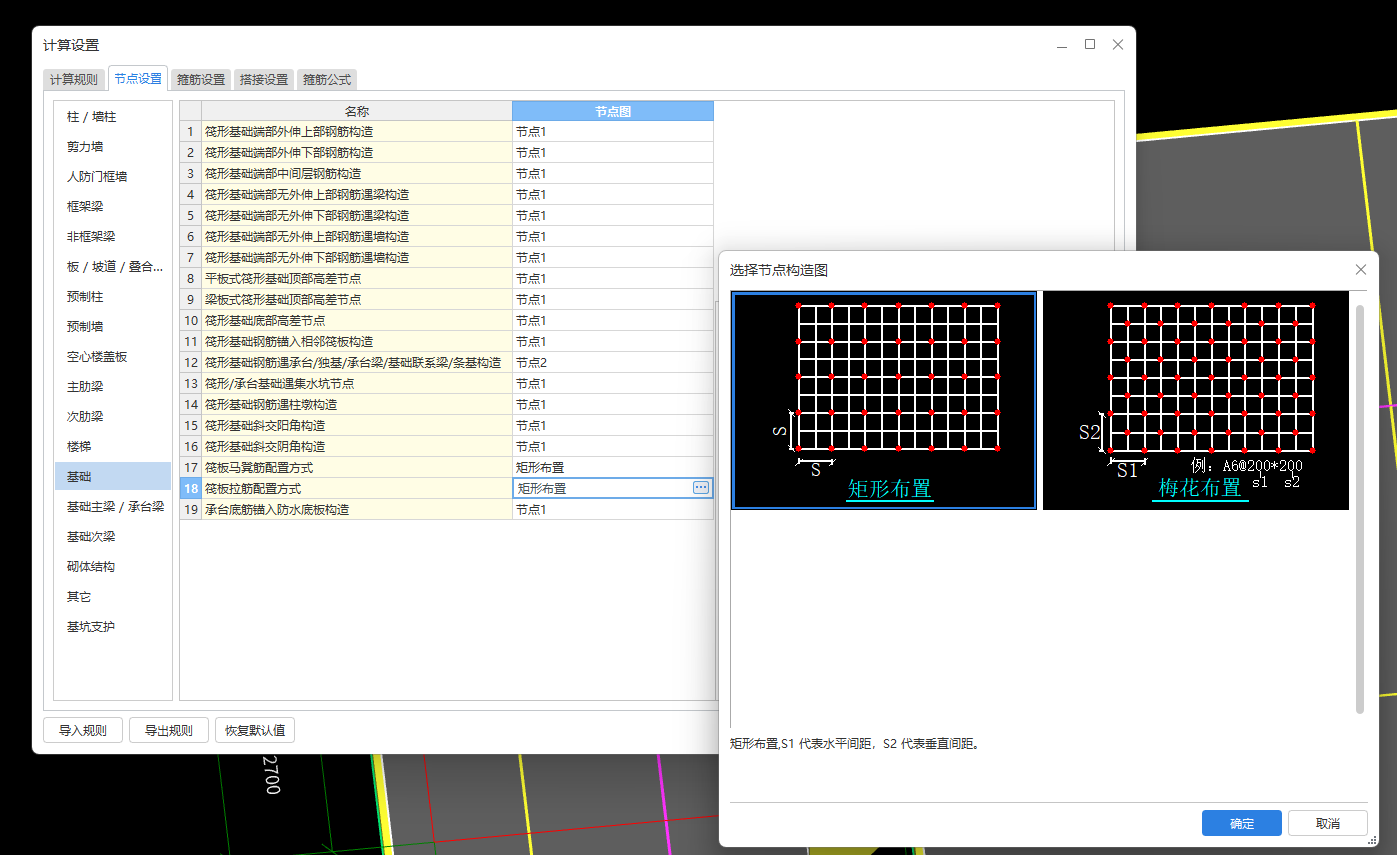Viewport: 1397px width, 855px height.
Task: Click the 名称 column header
Action: pos(357,111)
